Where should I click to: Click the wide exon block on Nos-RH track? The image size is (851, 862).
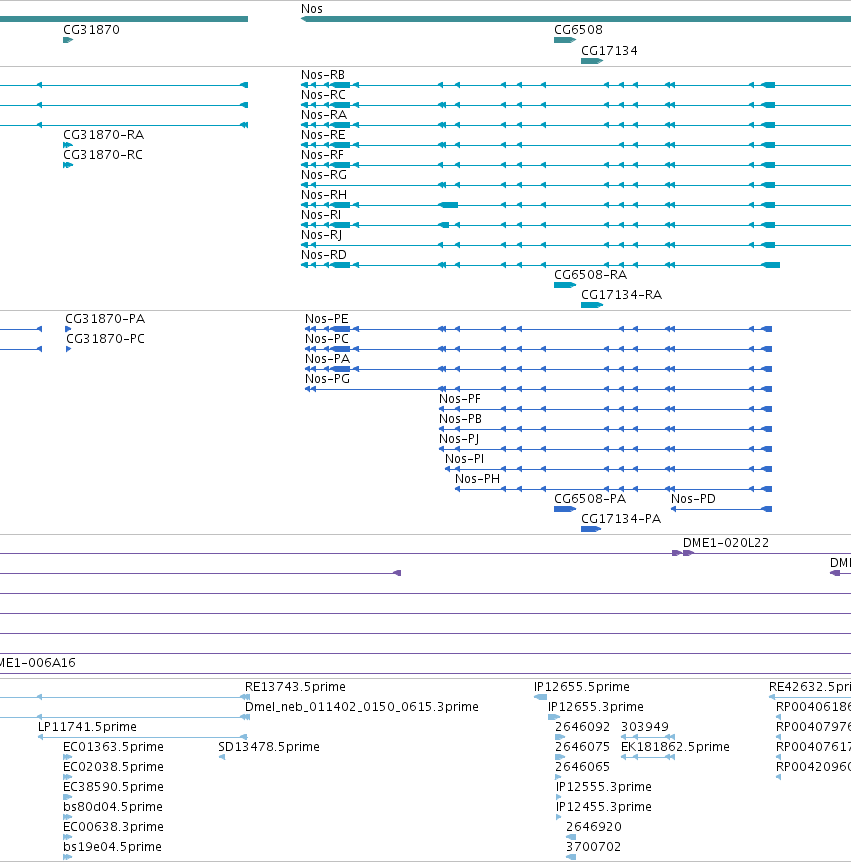click(x=449, y=205)
